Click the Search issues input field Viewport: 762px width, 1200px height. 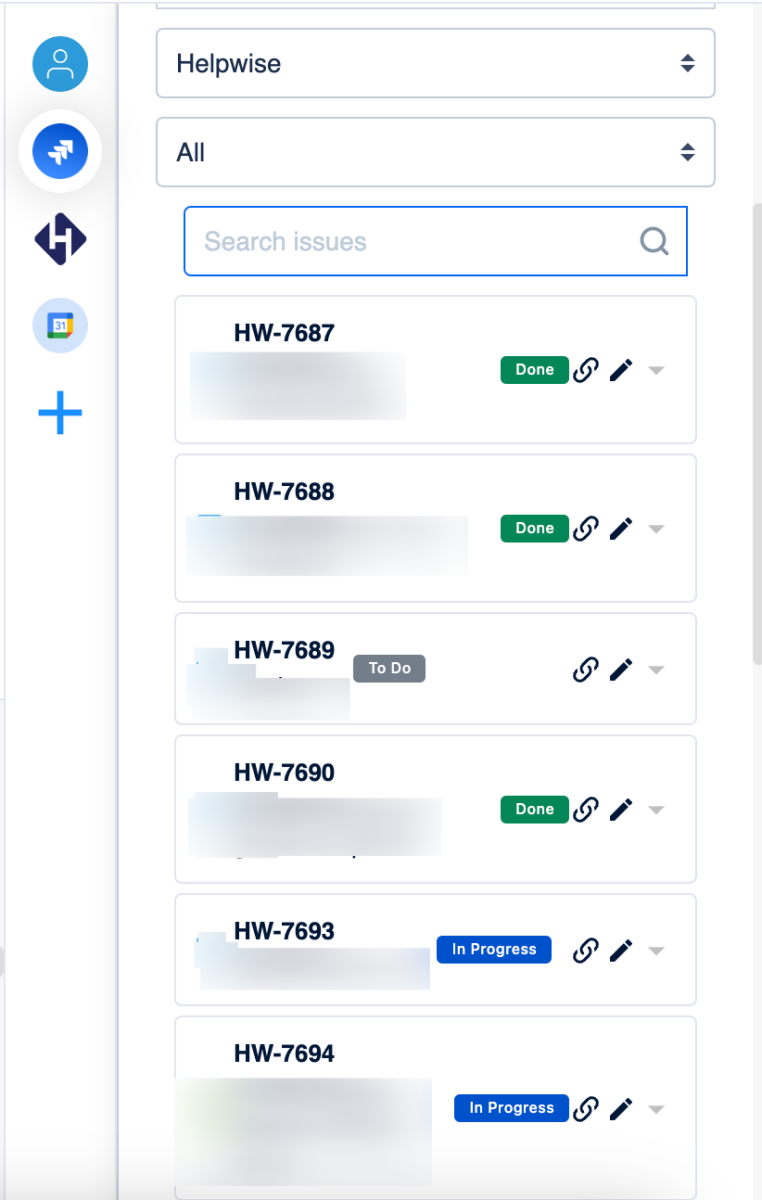tap(400, 241)
